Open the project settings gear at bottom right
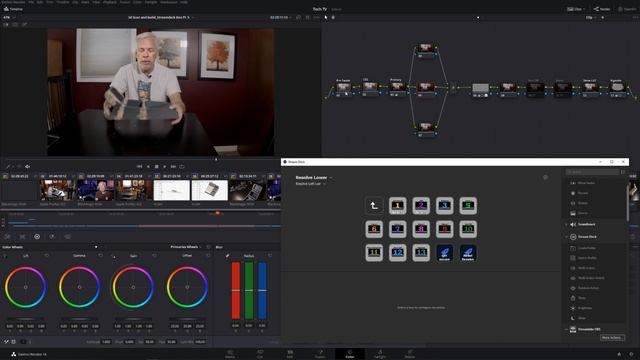 631,354
